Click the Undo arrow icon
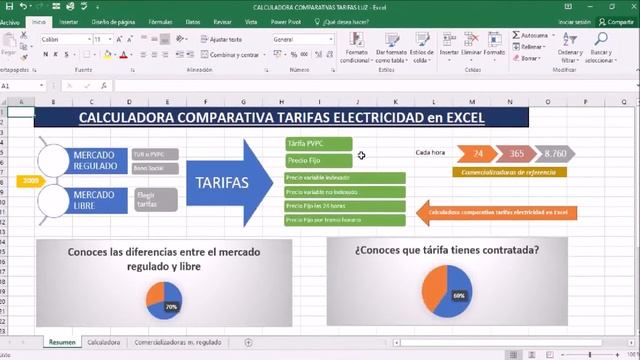Image resolution: width=640 pixels, height=360 pixels. pos(23,7)
